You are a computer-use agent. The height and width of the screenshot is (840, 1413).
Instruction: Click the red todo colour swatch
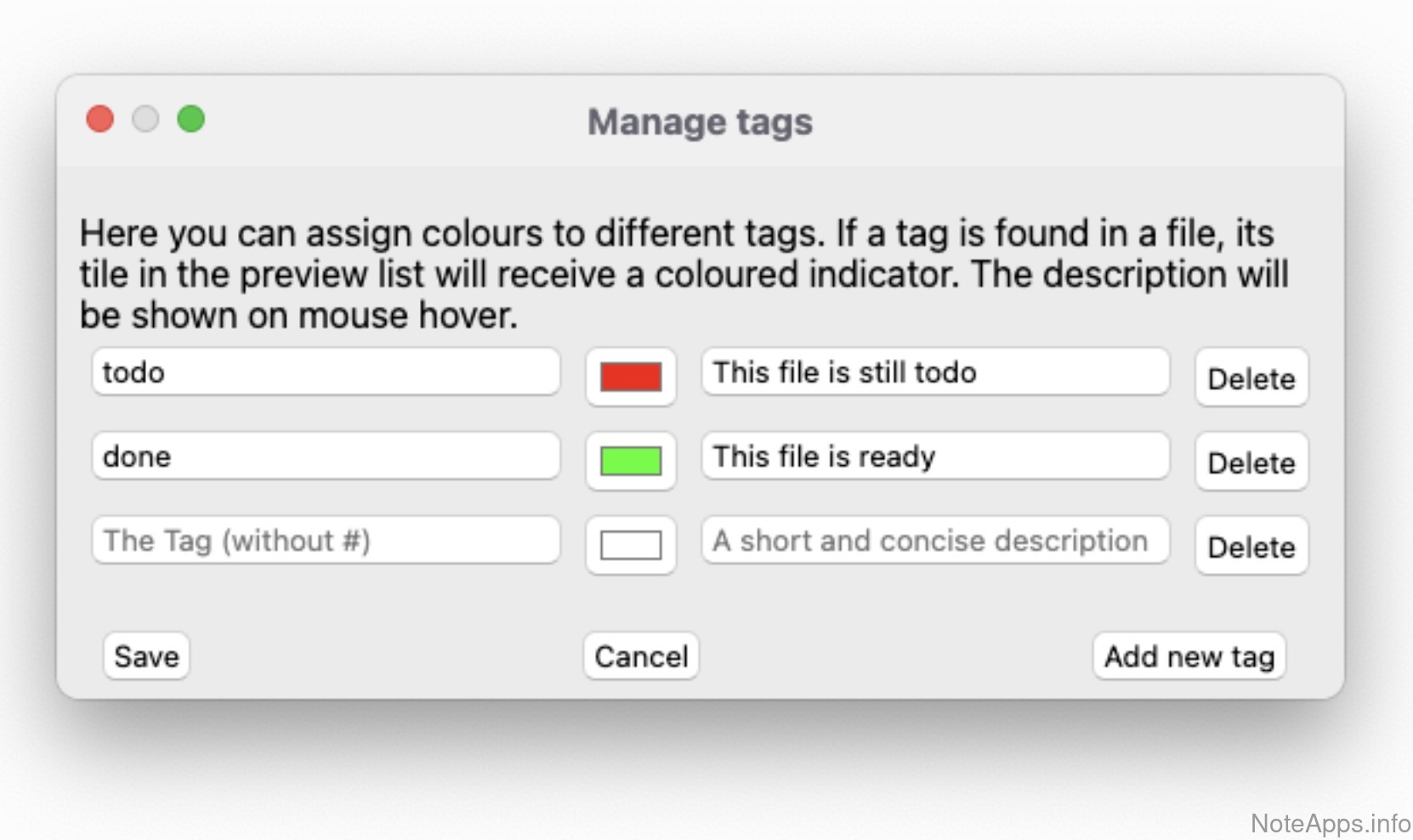pyautogui.click(x=630, y=377)
